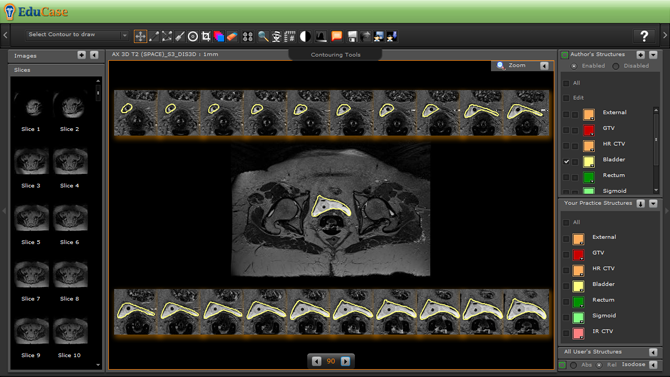Click practice Sigmoid light green swatch
Screen dimensions: 670x377
578,318
